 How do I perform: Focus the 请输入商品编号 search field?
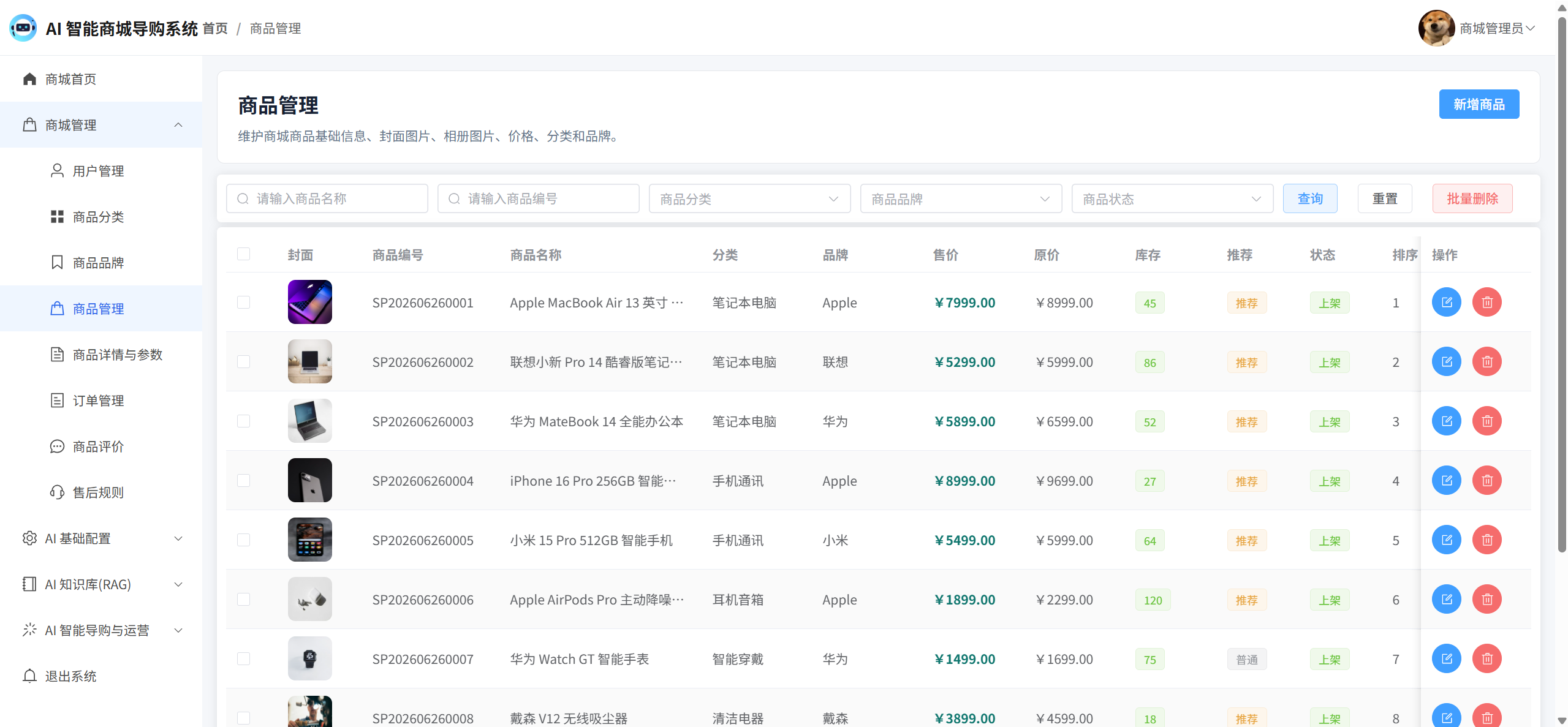pyautogui.click(x=539, y=198)
